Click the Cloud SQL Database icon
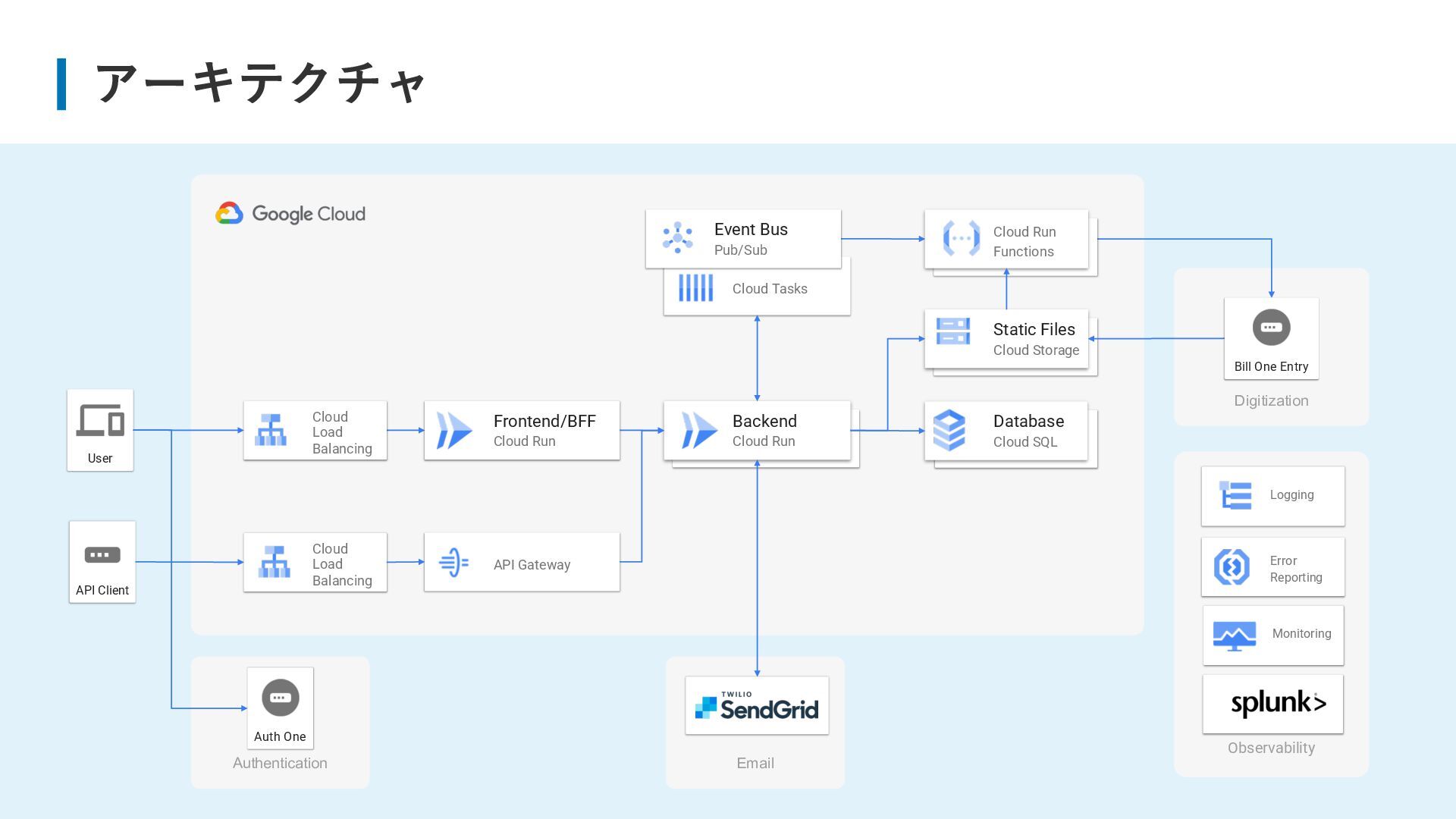1456x819 pixels. (949, 430)
